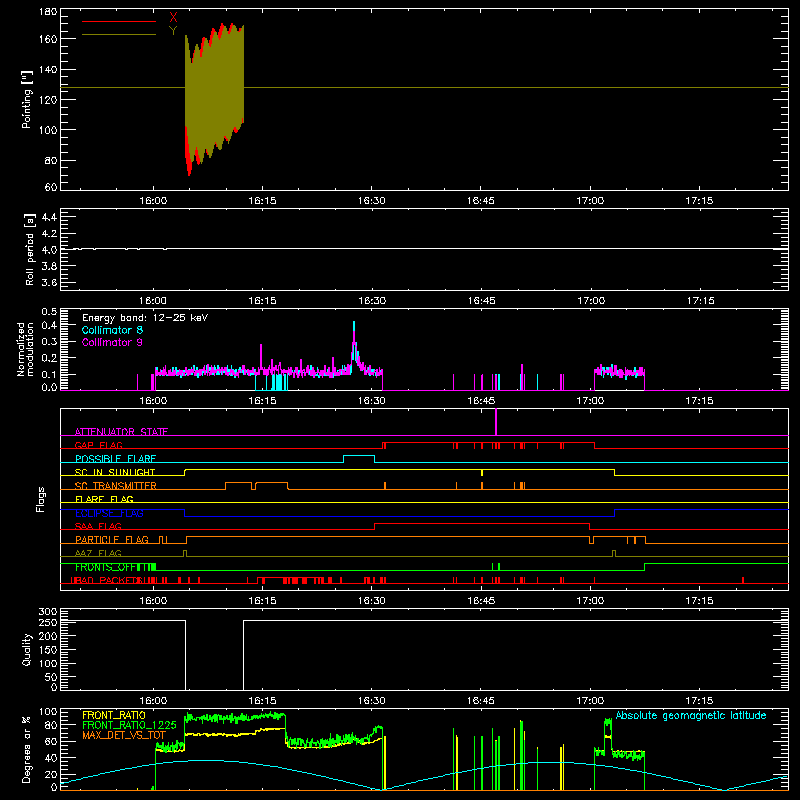The height and width of the screenshot is (800, 800).
Task: Click the PARTICLE_FLAG label
Action: [x=112, y=539]
